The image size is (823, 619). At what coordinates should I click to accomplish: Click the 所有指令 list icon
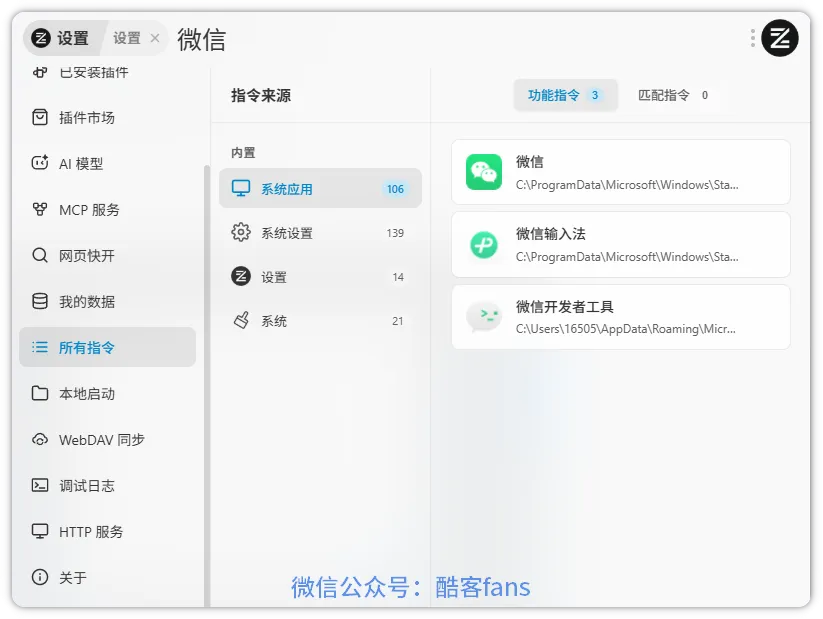pyautogui.click(x=40, y=347)
